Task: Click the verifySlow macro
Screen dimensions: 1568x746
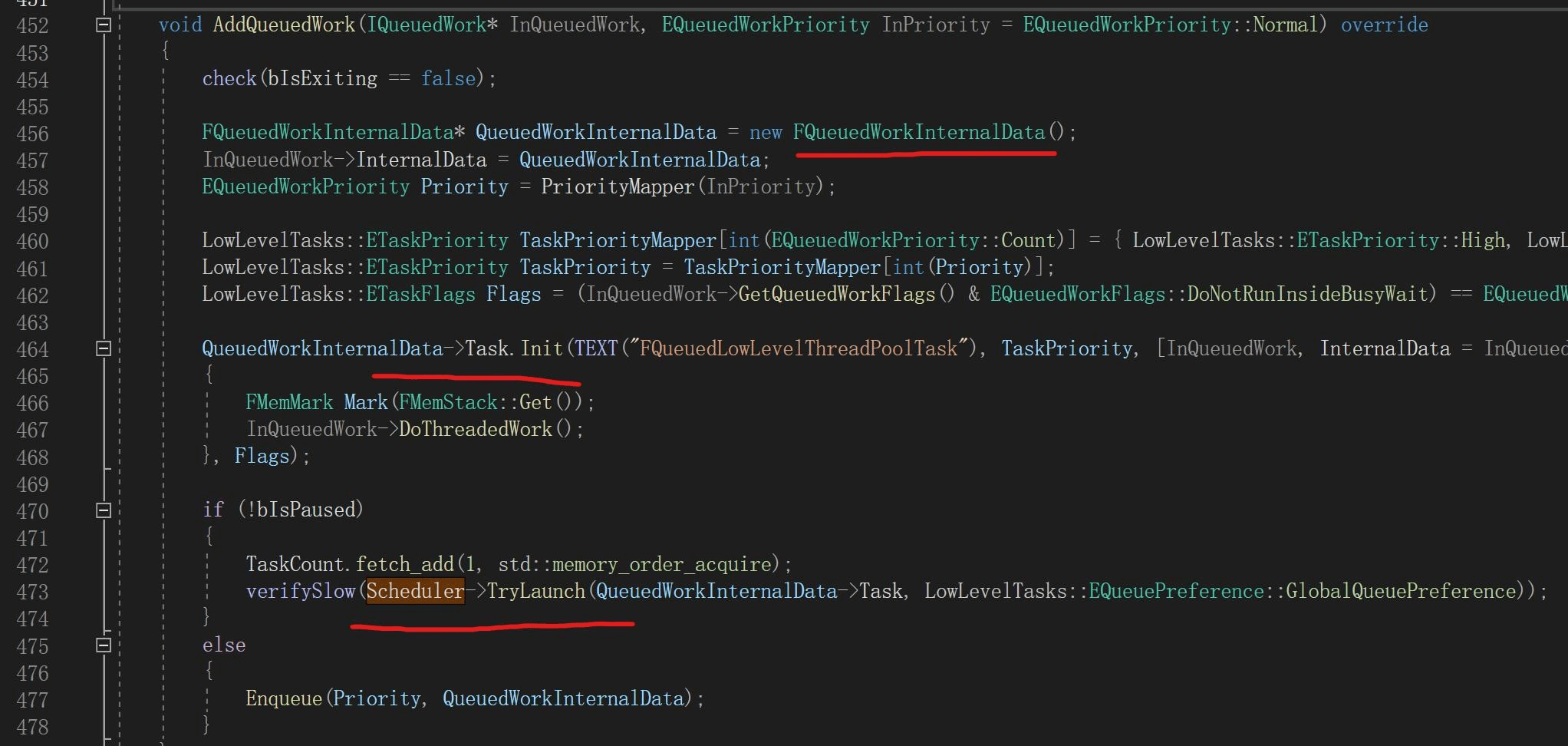Action: (301, 591)
